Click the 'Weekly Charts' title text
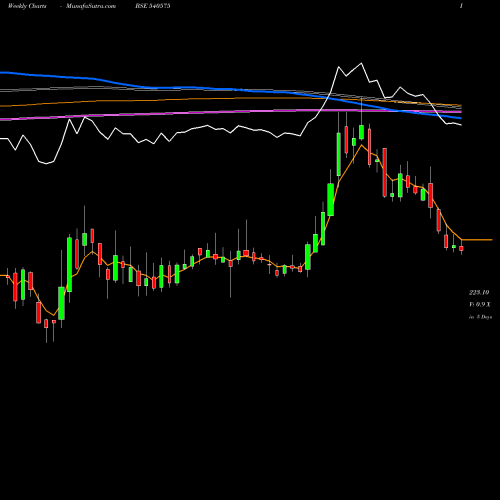This screenshot has height=500, width=500. (x=27, y=6)
